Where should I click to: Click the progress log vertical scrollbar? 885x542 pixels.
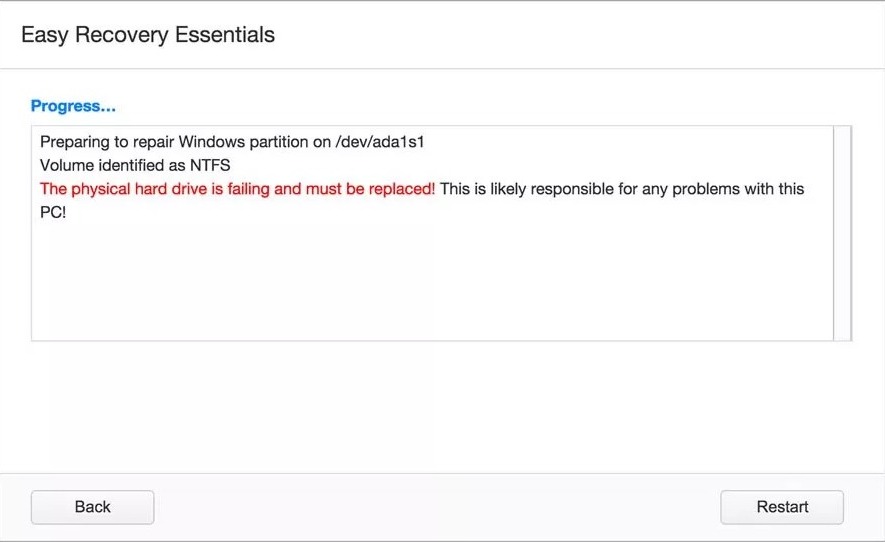[x=842, y=233]
